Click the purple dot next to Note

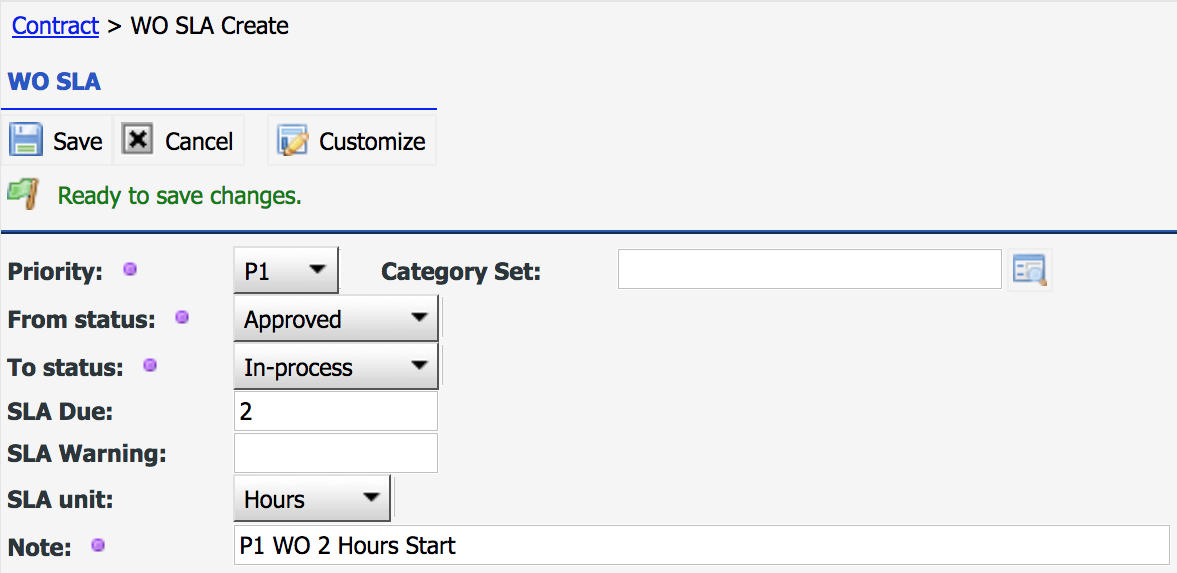tap(98, 545)
